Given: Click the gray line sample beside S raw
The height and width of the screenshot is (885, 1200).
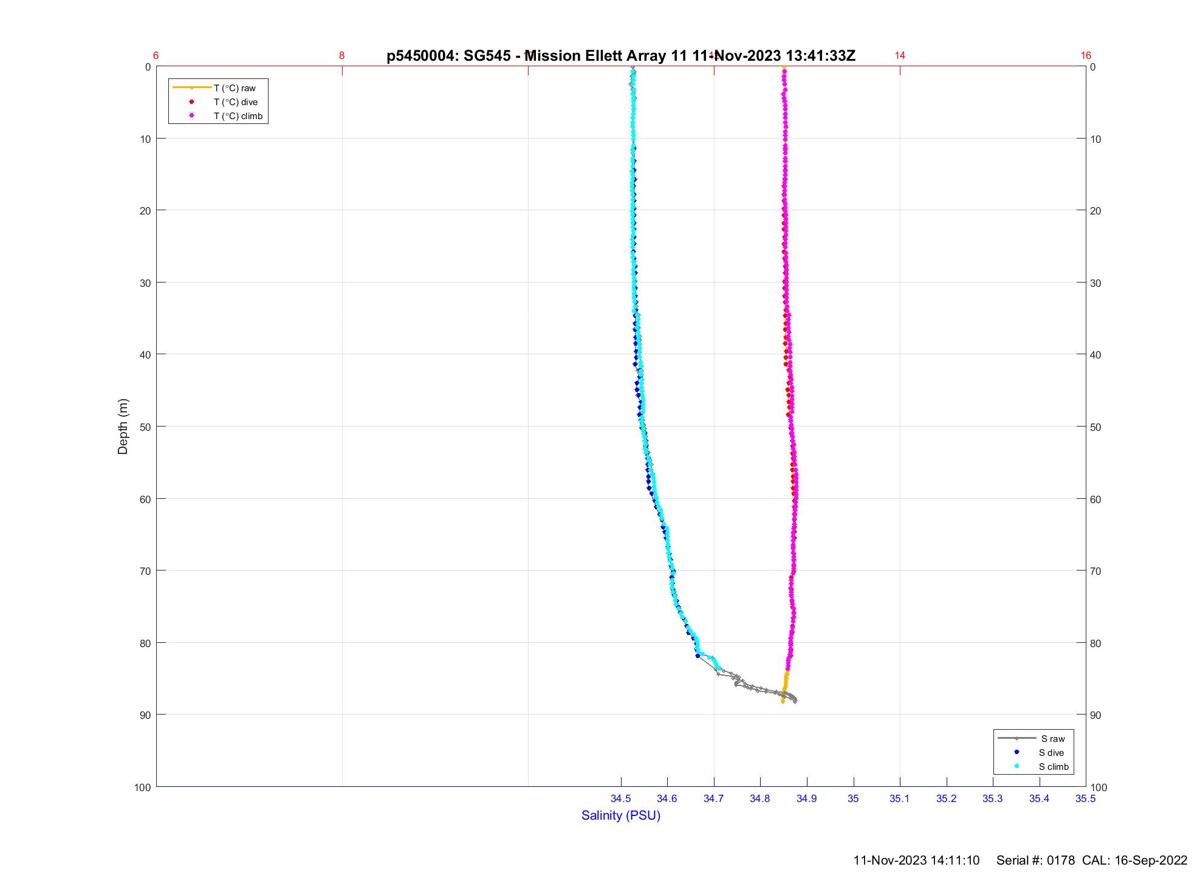Looking at the screenshot, I should point(1016,738).
